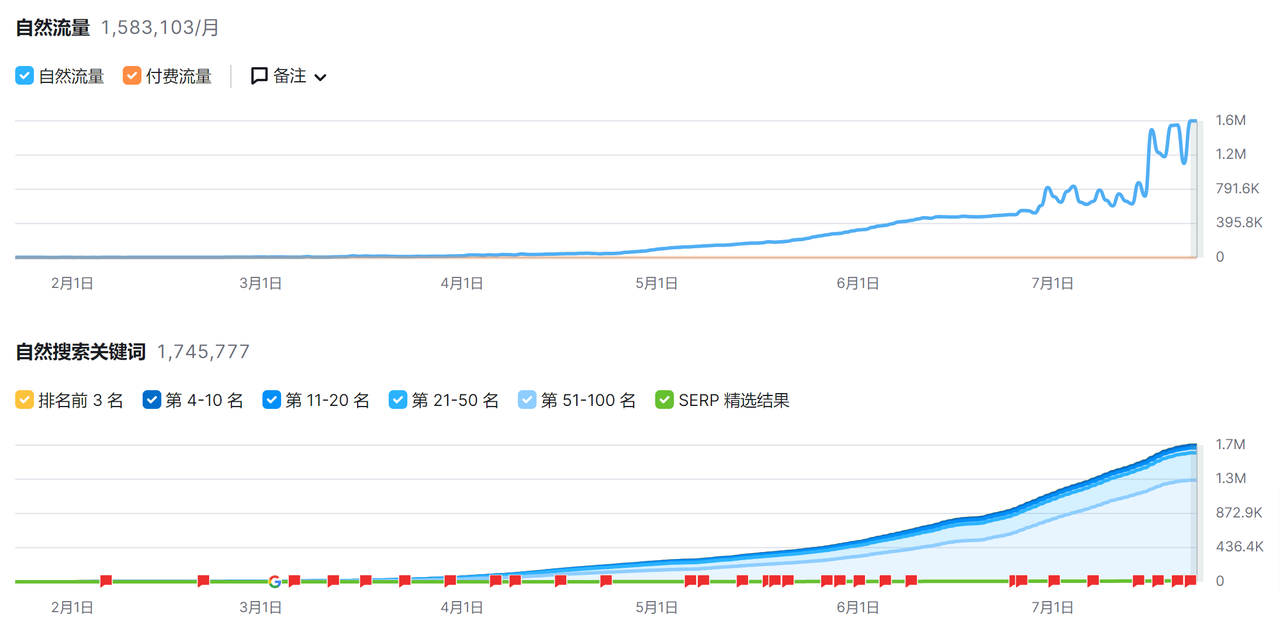Open red flag immediately left of Google marker

click(x=203, y=581)
